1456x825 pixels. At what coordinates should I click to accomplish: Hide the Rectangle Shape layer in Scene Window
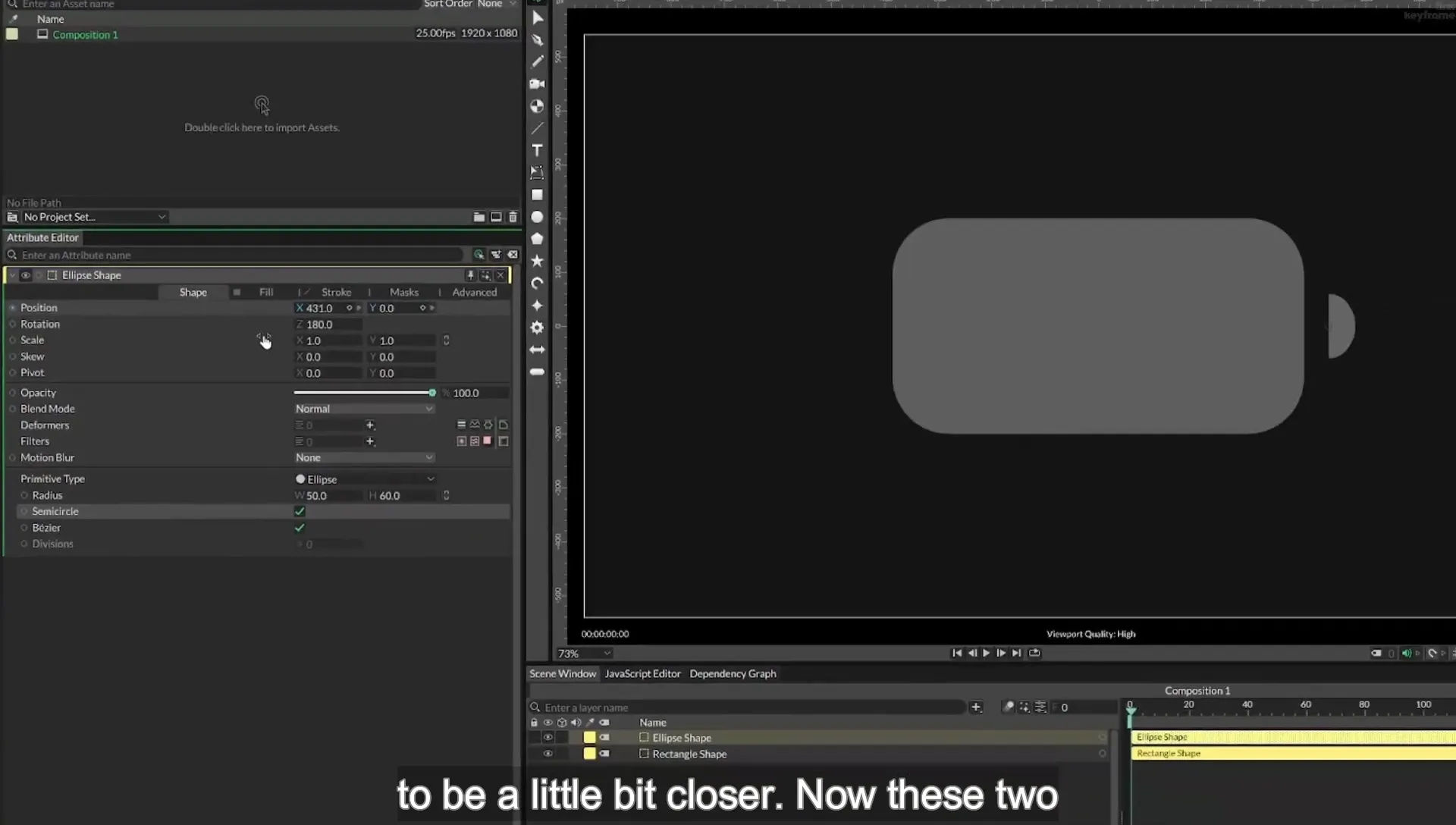click(x=548, y=754)
